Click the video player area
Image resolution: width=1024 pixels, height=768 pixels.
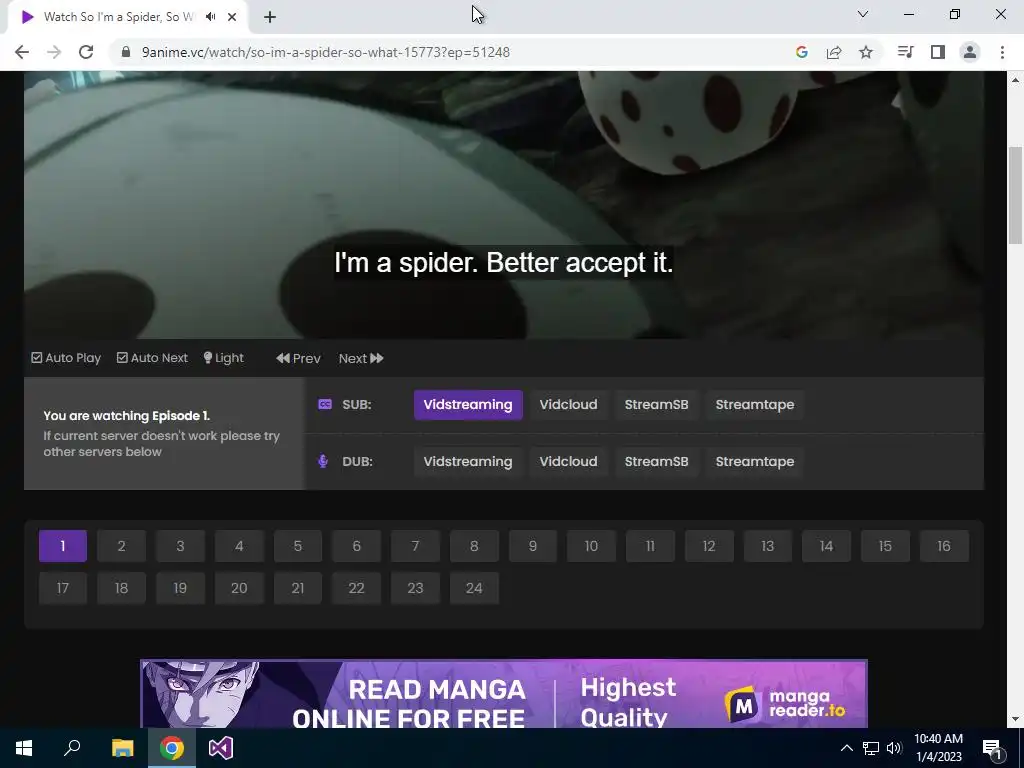504,205
